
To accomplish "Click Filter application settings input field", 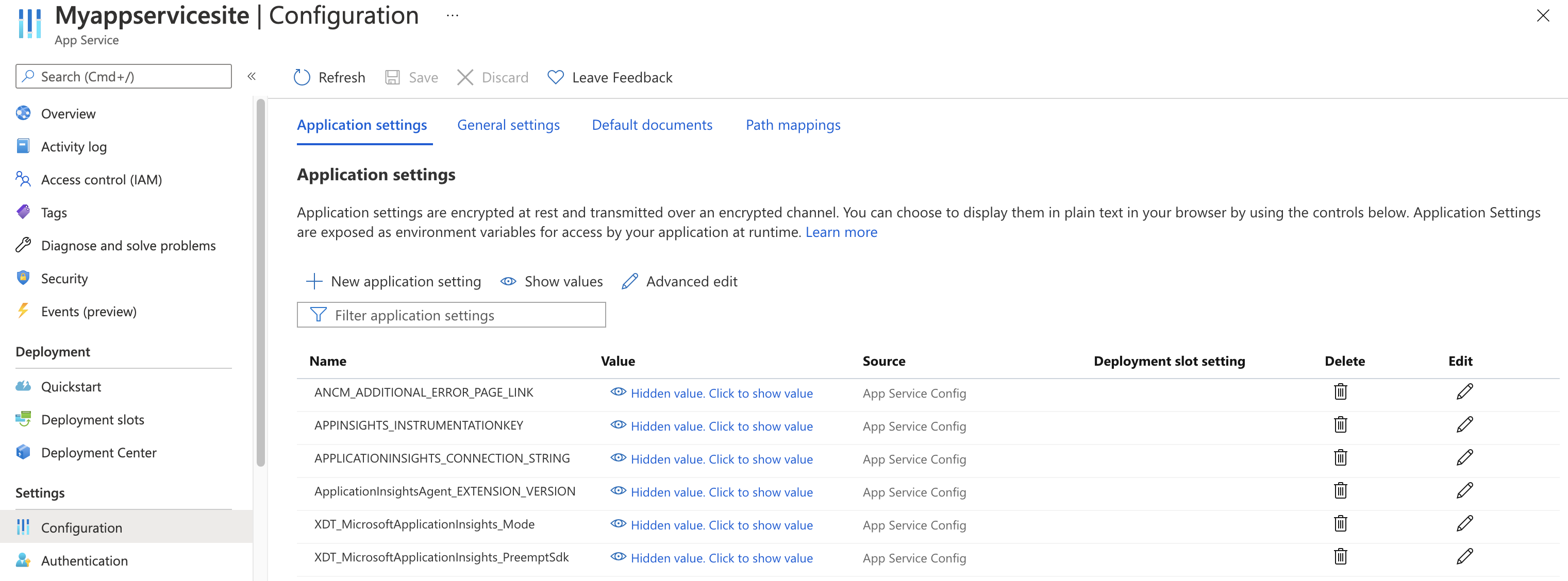I will [x=452, y=314].
